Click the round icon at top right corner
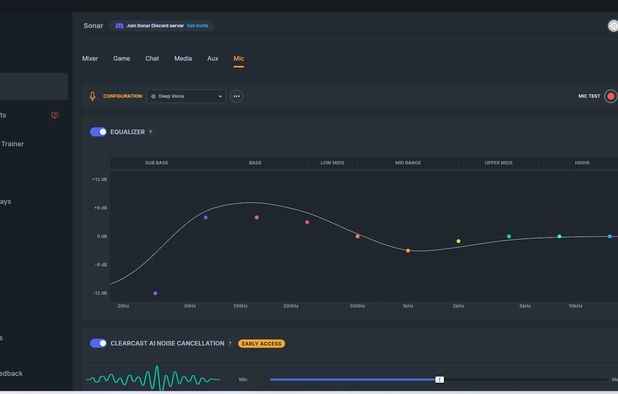The height and width of the screenshot is (394, 618). point(613,26)
